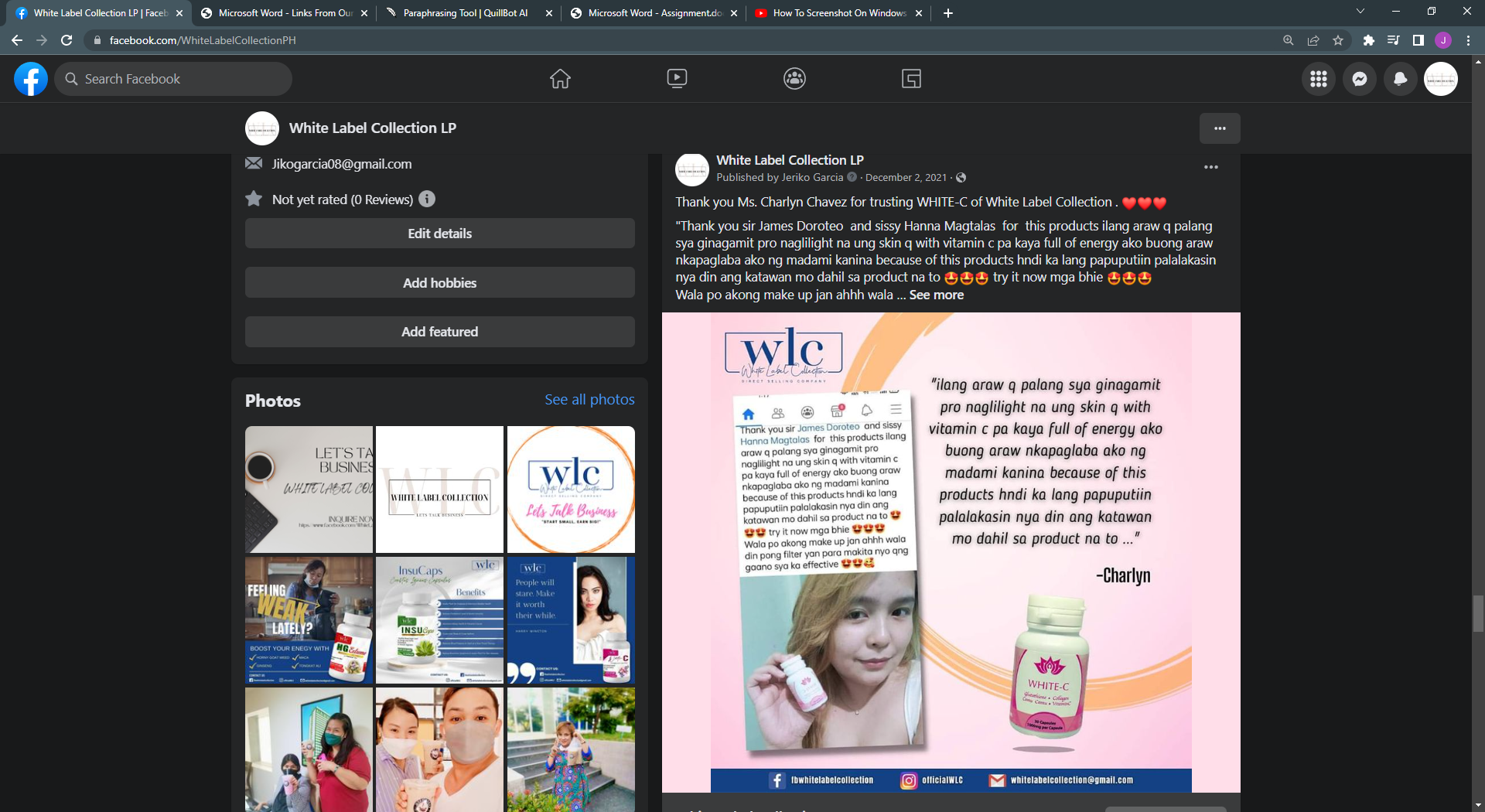This screenshot has height=812, width=1485.
Task: Open the browser tab search chevron
Action: click(1360, 12)
